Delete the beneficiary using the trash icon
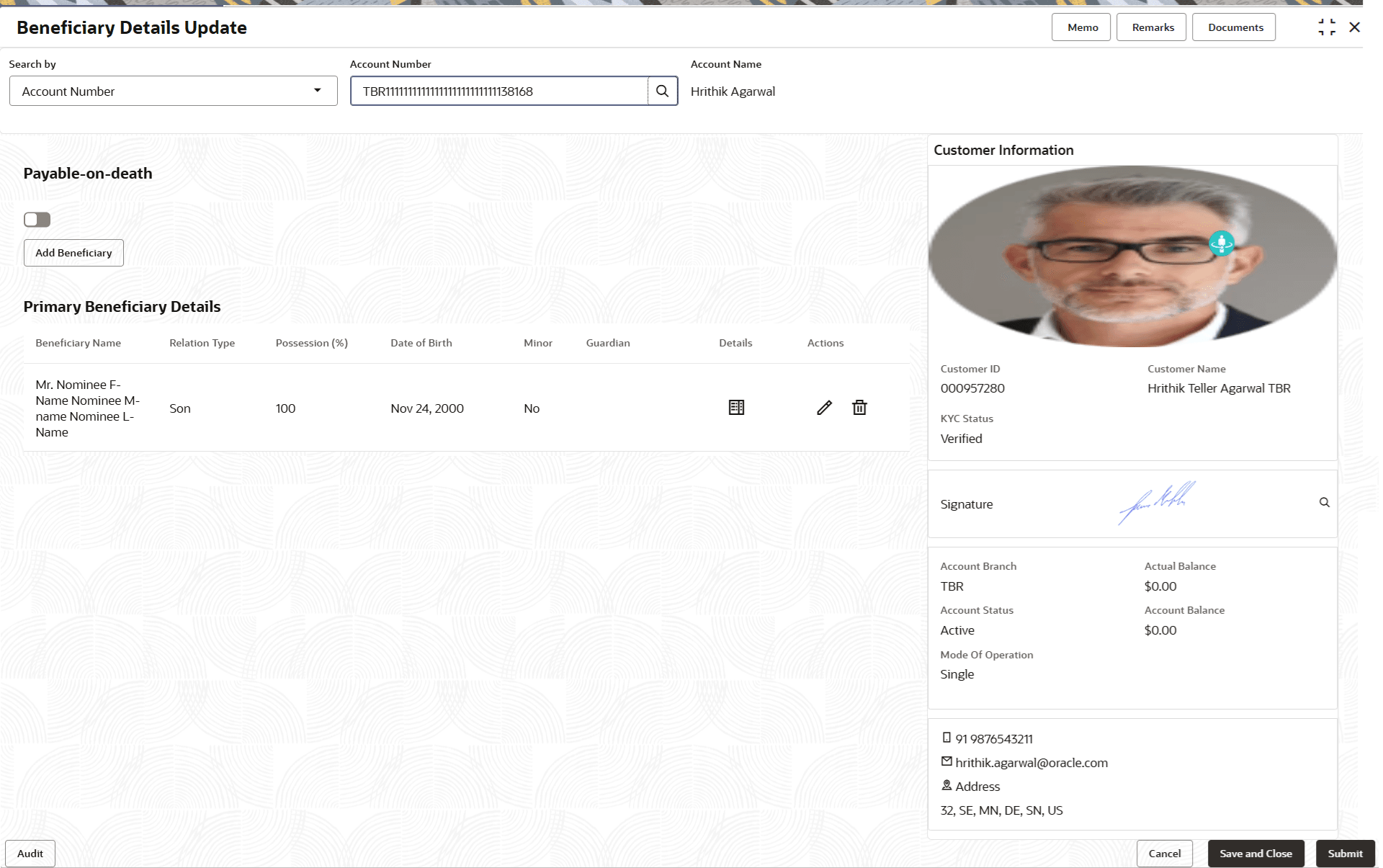The width and height of the screenshot is (1383, 868). [x=859, y=408]
